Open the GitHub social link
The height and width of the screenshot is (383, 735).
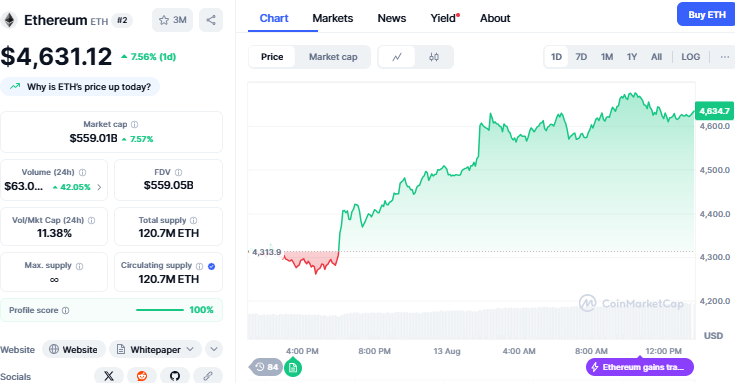(175, 376)
